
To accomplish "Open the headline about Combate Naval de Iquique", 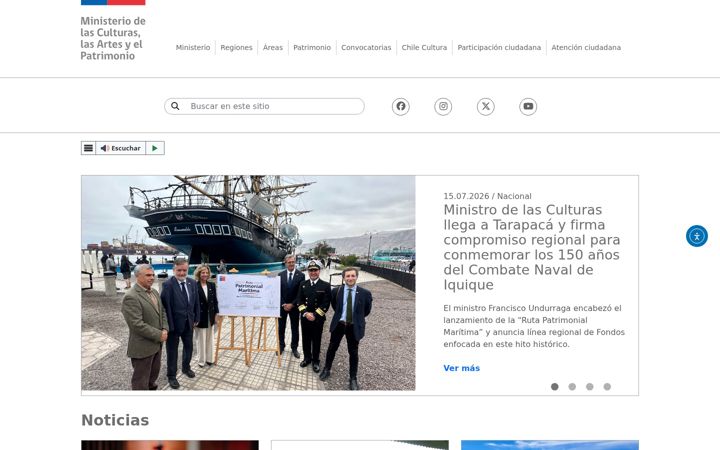I will coord(532,247).
